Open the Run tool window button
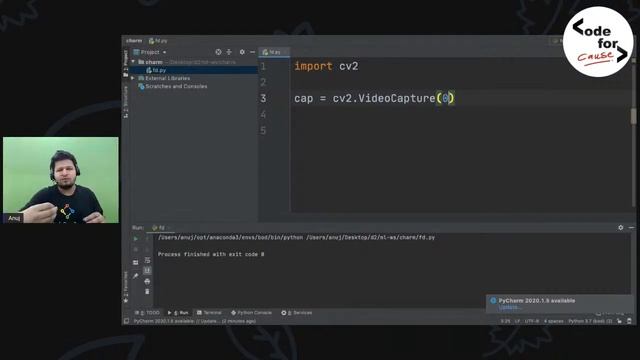Screen dimensions: 640x360 click(x=178, y=313)
